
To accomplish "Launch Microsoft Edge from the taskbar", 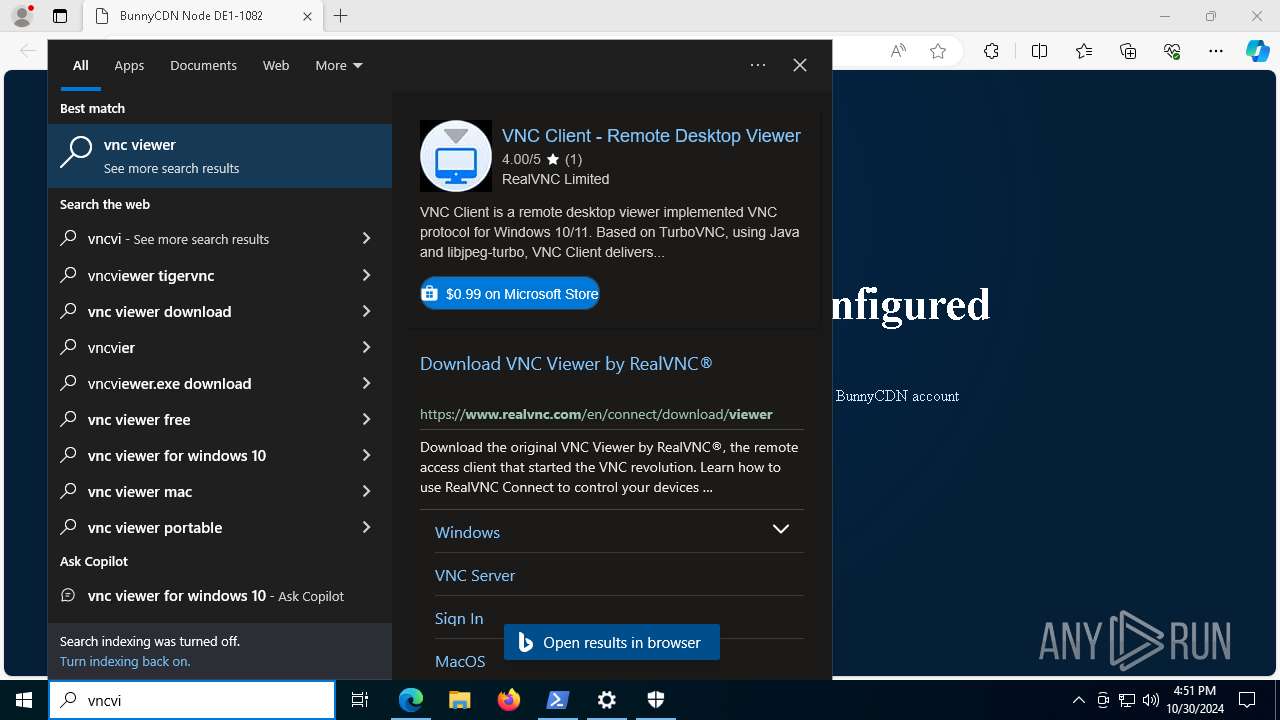I will pos(411,700).
